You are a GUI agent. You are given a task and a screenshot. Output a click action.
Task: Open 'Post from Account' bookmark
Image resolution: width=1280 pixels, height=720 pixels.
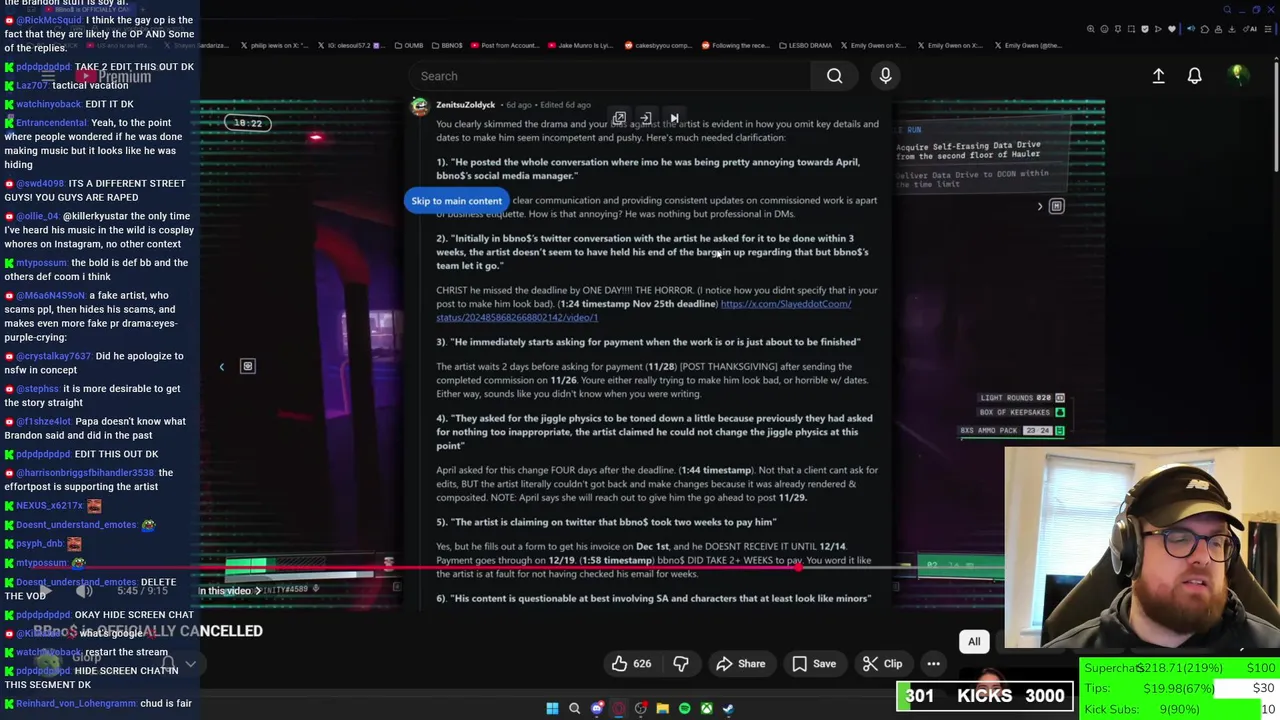(504, 45)
